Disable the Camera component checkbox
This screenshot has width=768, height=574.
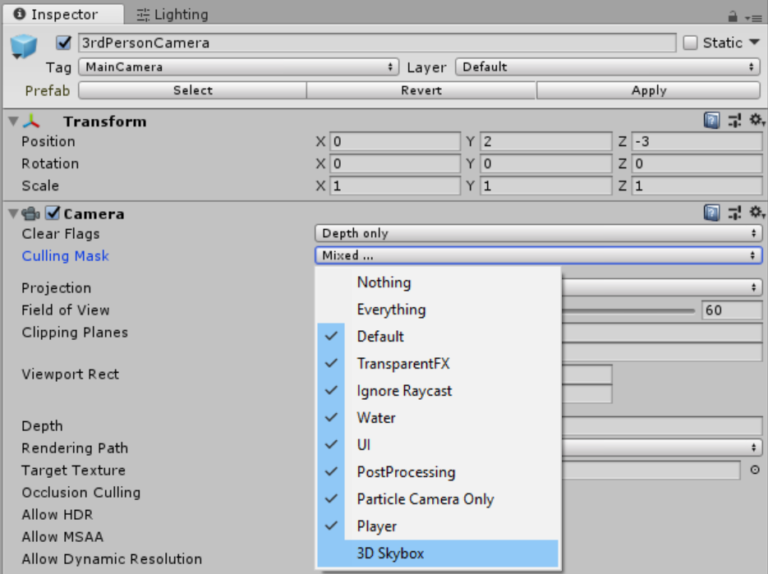(53, 213)
